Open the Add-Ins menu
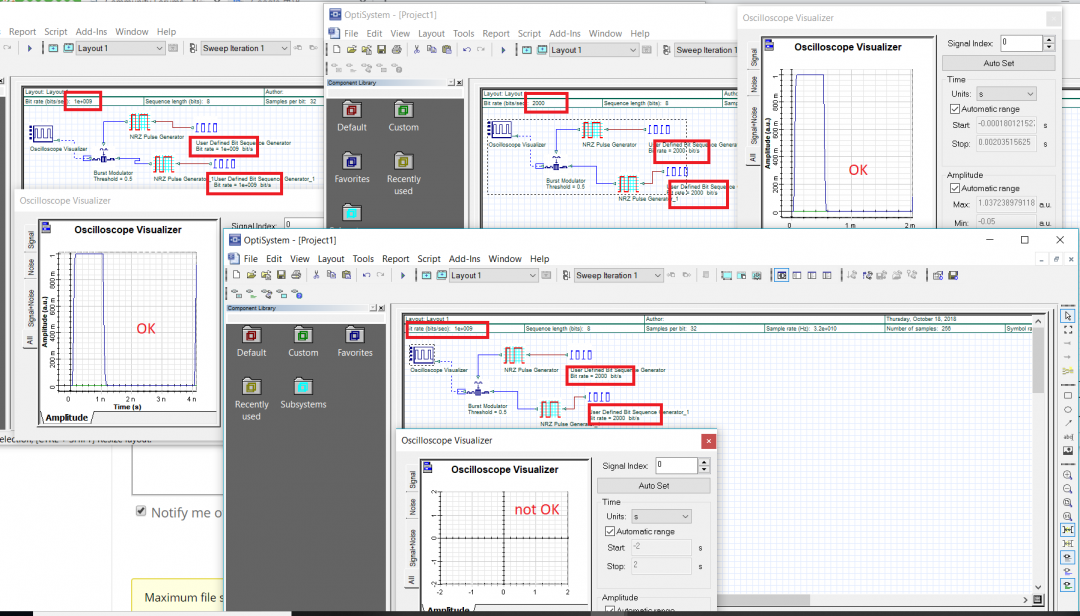The image size is (1080, 616). [x=466, y=259]
